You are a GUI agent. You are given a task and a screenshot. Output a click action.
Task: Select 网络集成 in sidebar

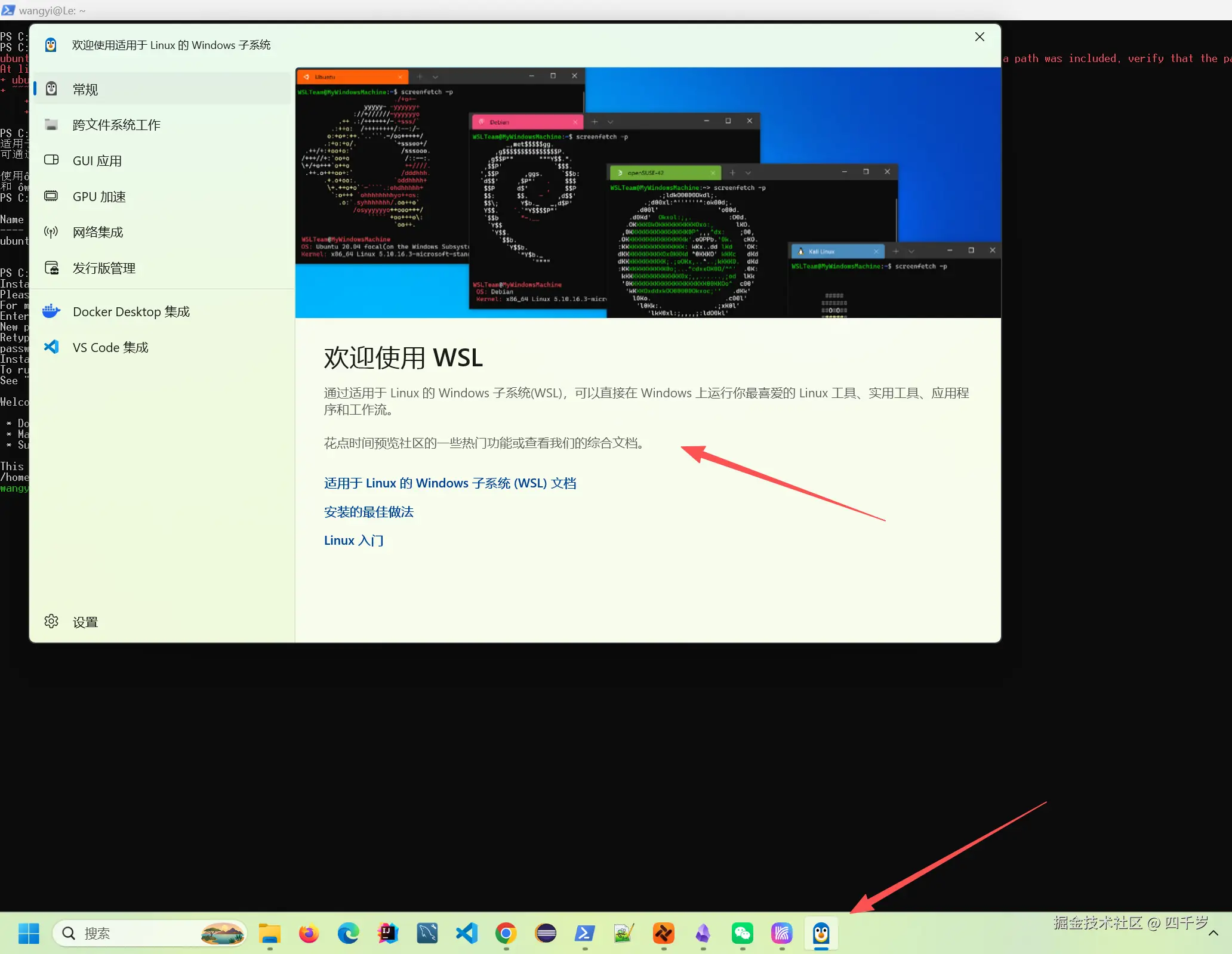pos(98,232)
